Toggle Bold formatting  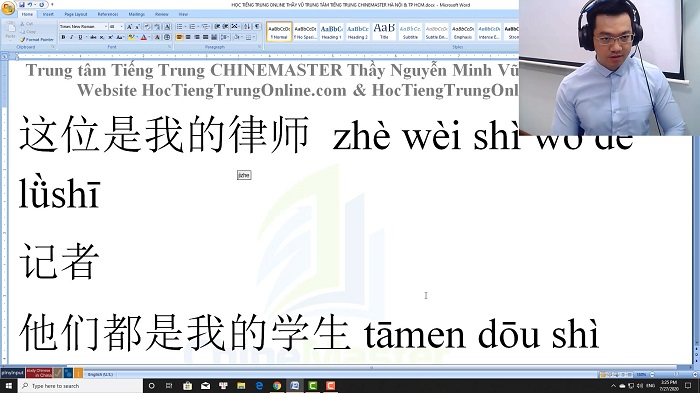pyautogui.click(x=63, y=37)
